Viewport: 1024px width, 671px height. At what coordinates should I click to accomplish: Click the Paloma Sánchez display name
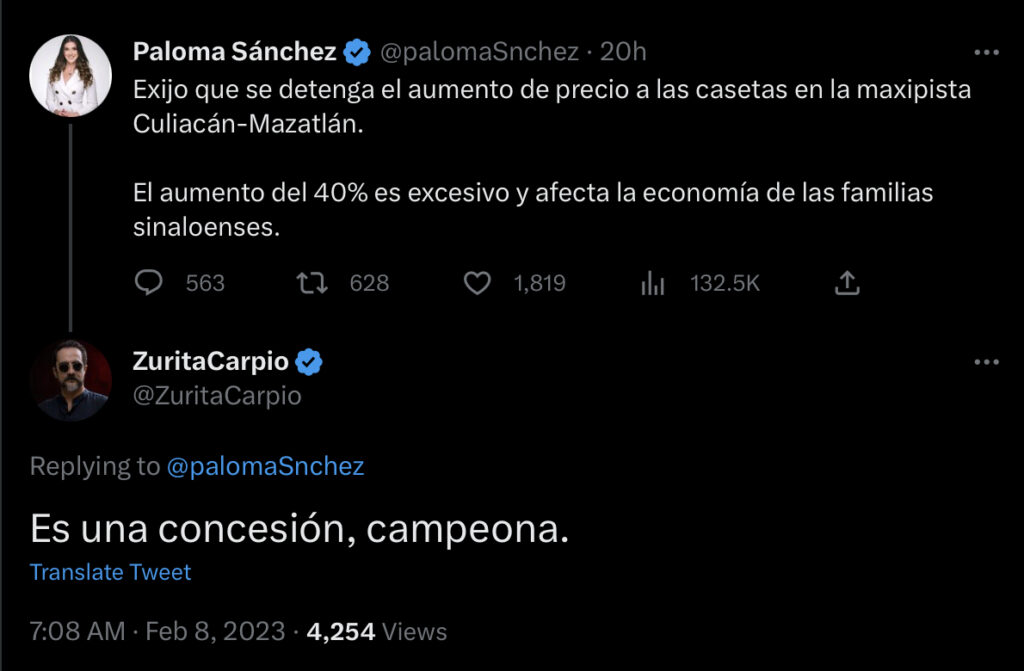point(235,51)
